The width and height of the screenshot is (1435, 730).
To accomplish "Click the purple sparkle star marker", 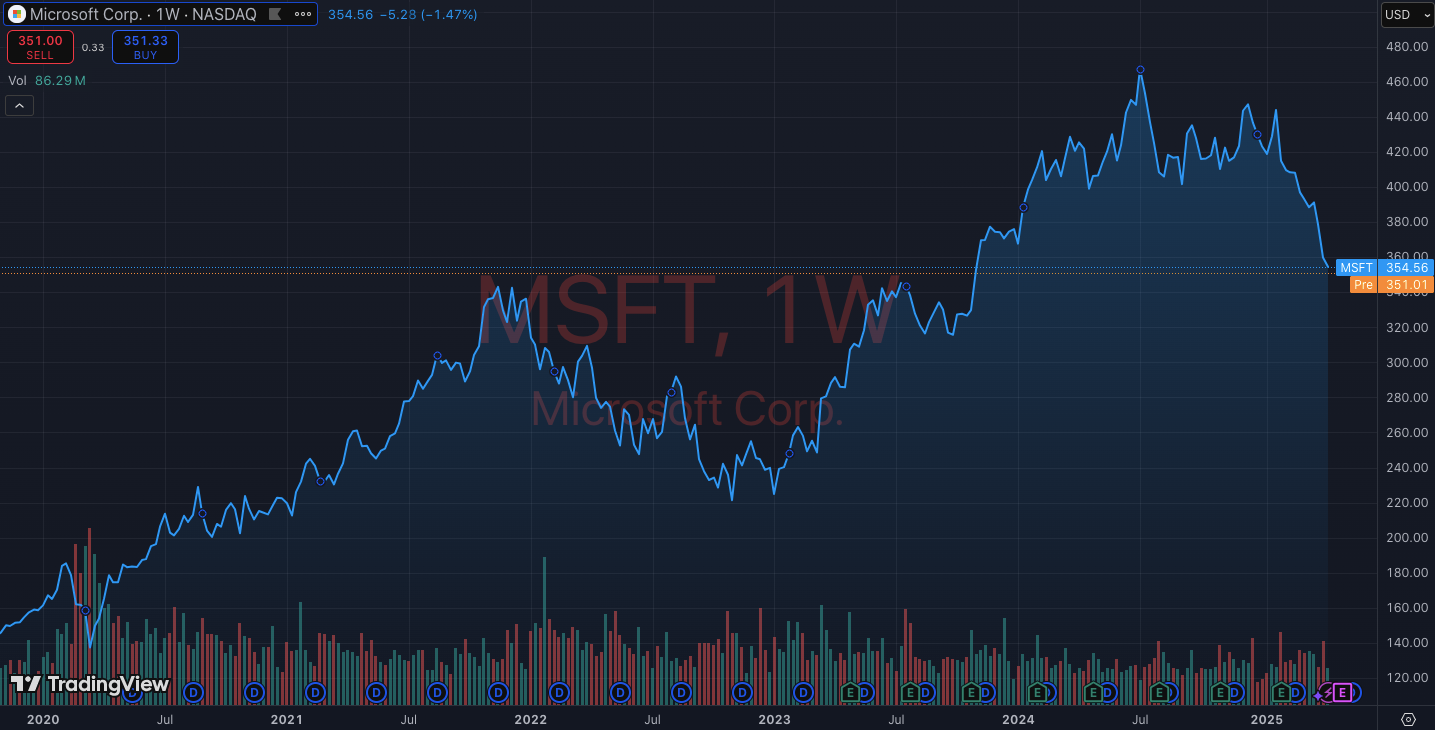I will tap(1318, 694).
